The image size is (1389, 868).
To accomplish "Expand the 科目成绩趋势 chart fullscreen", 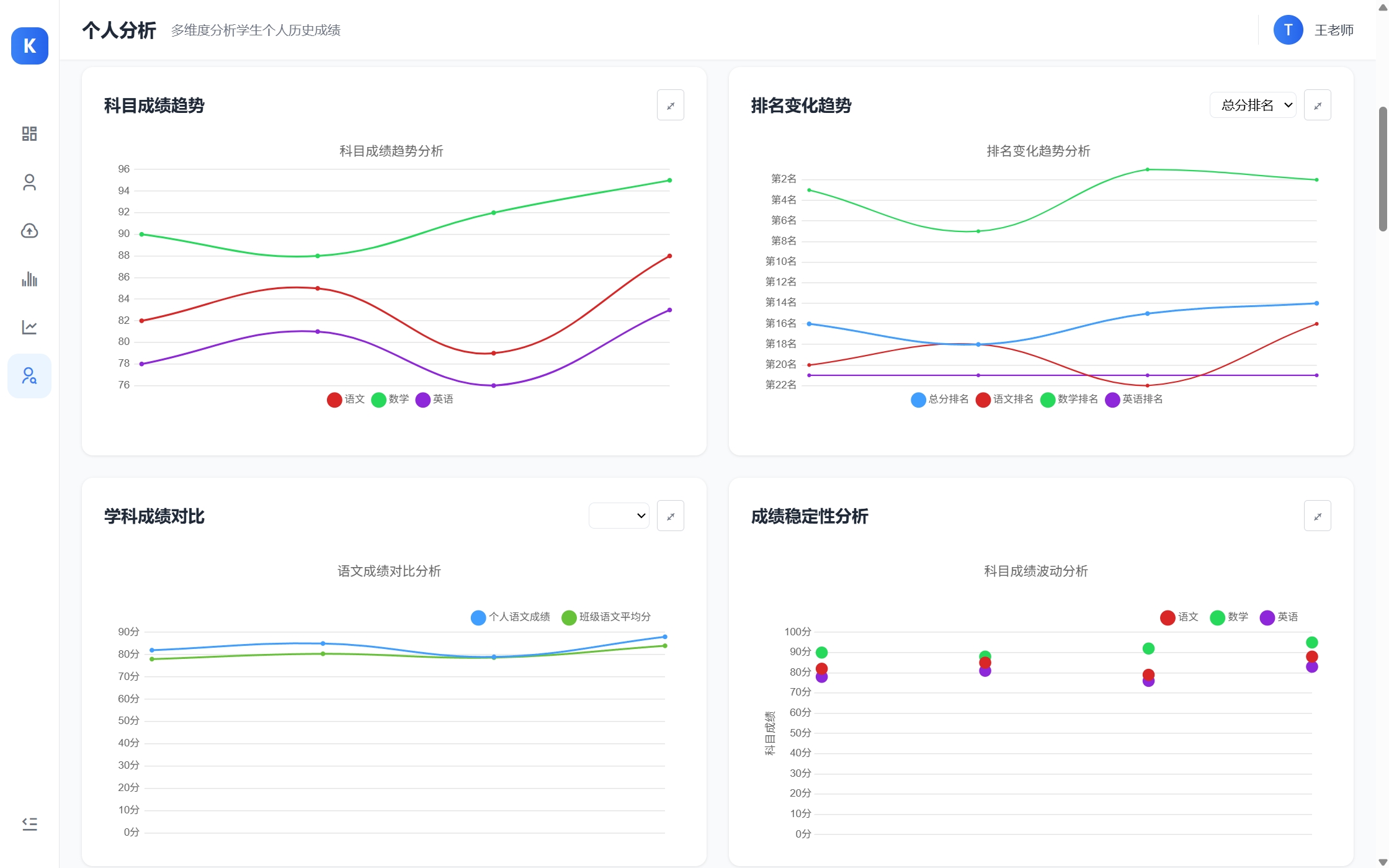I will pos(670,105).
